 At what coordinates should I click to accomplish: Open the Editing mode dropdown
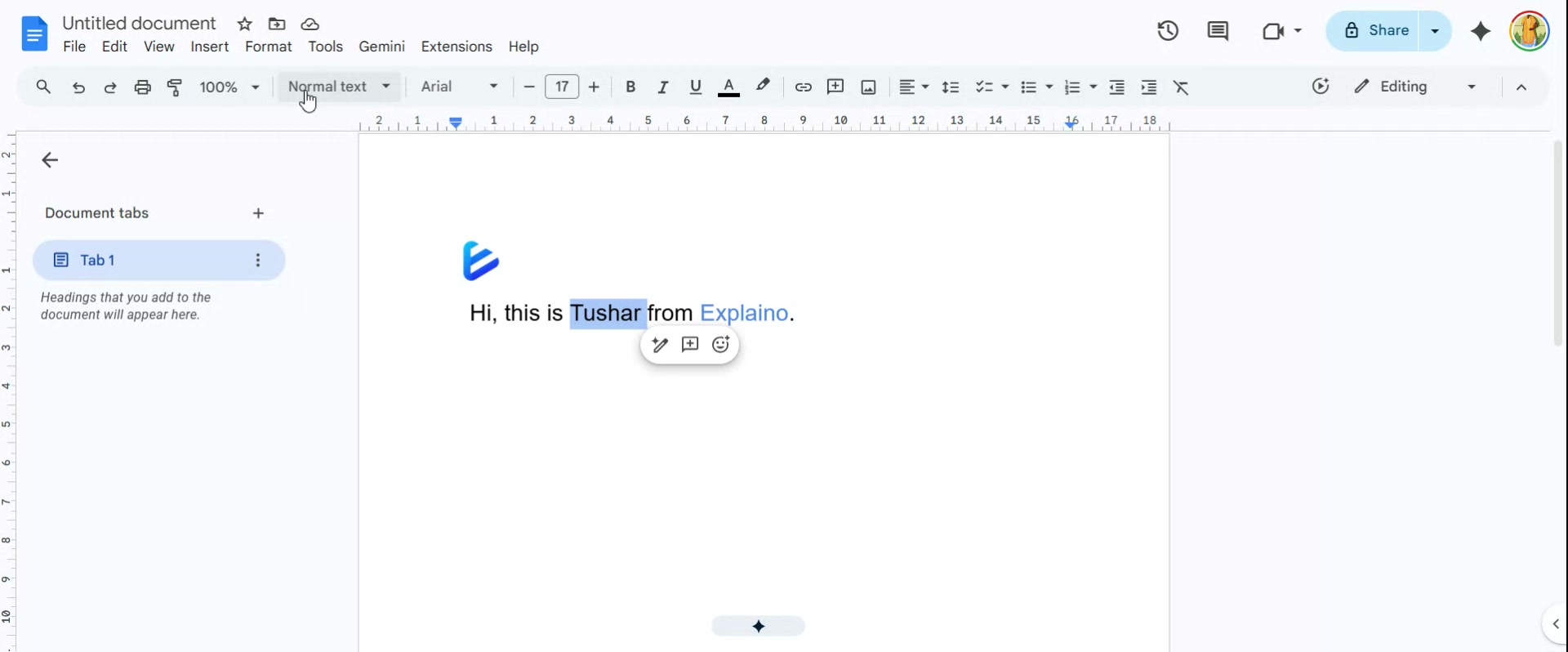pyautogui.click(x=1415, y=87)
